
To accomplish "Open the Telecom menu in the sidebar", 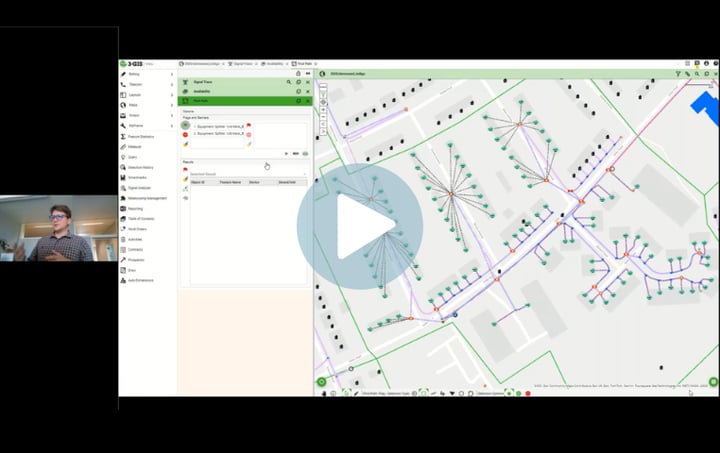I will pyautogui.click(x=135, y=84).
